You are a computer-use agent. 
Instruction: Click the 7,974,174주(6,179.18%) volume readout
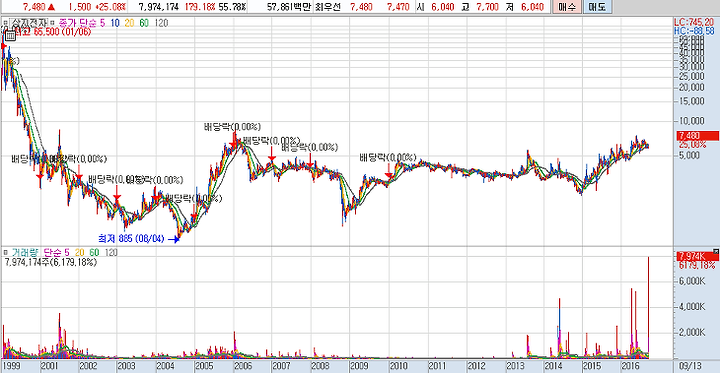[x=51, y=262]
